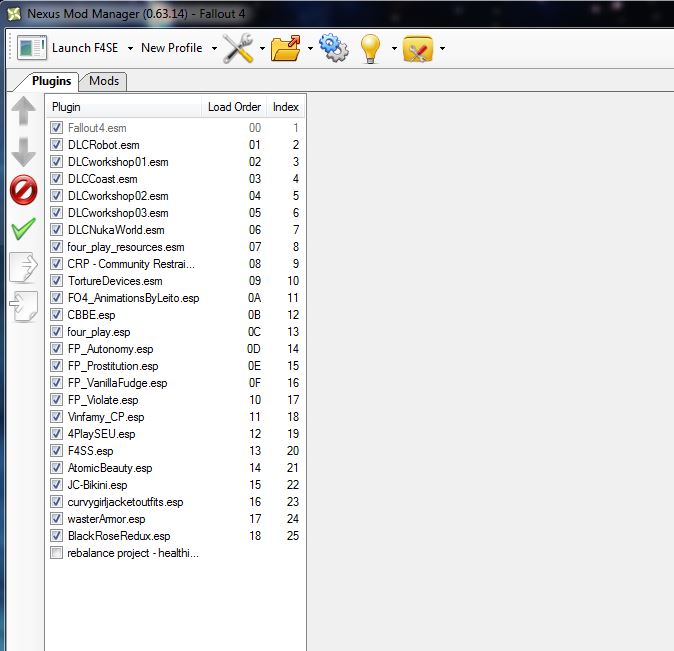674x651 pixels.
Task: Uncheck the CBBE.esp plugin checkbox
Action: pos(57,315)
